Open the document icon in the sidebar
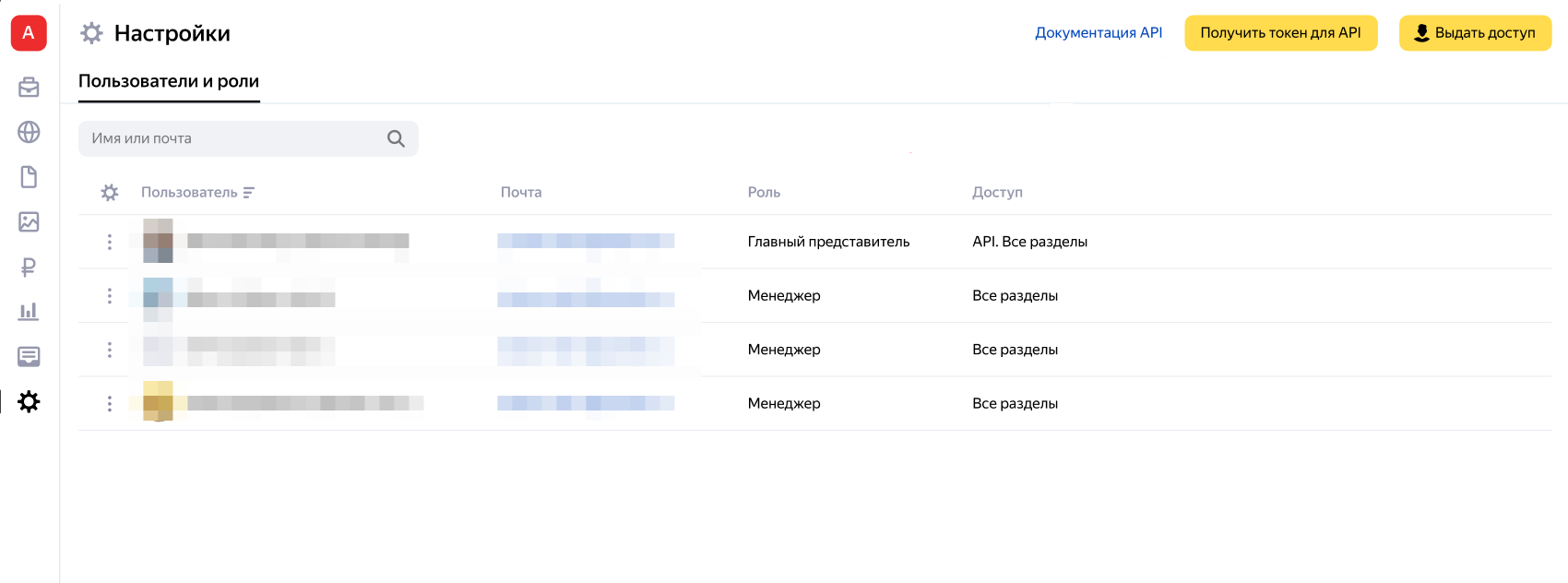 [29, 177]
